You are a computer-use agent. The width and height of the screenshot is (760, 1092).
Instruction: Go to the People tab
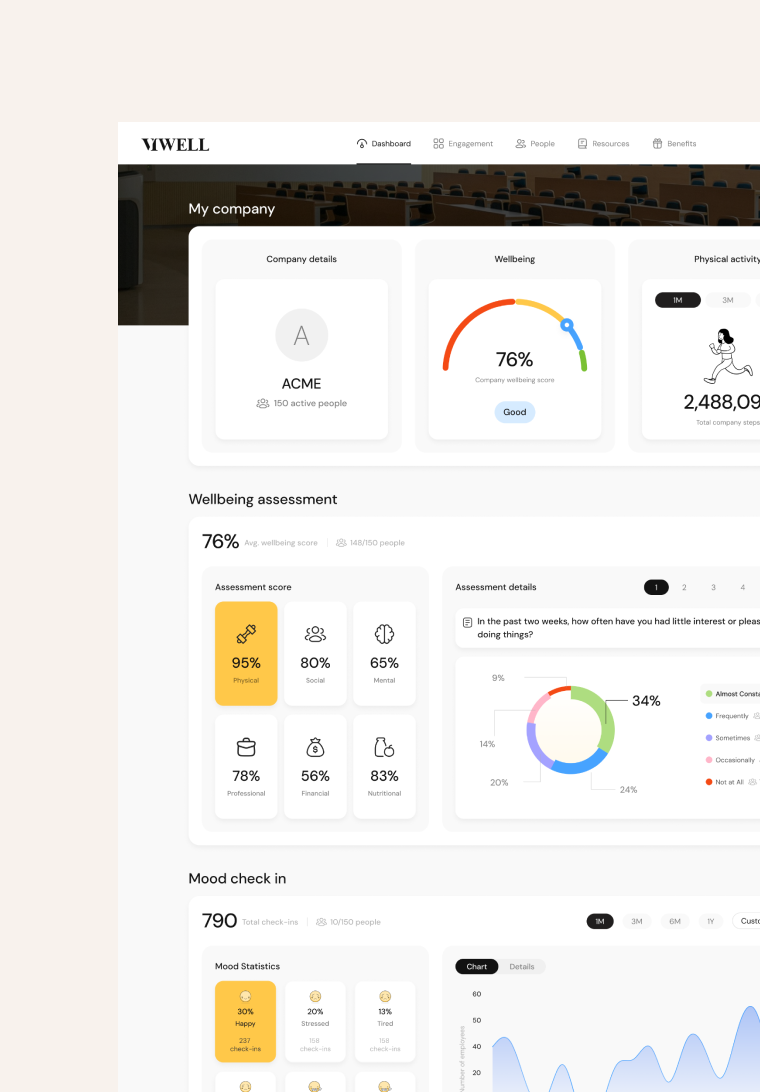click(x=535, y=143)
